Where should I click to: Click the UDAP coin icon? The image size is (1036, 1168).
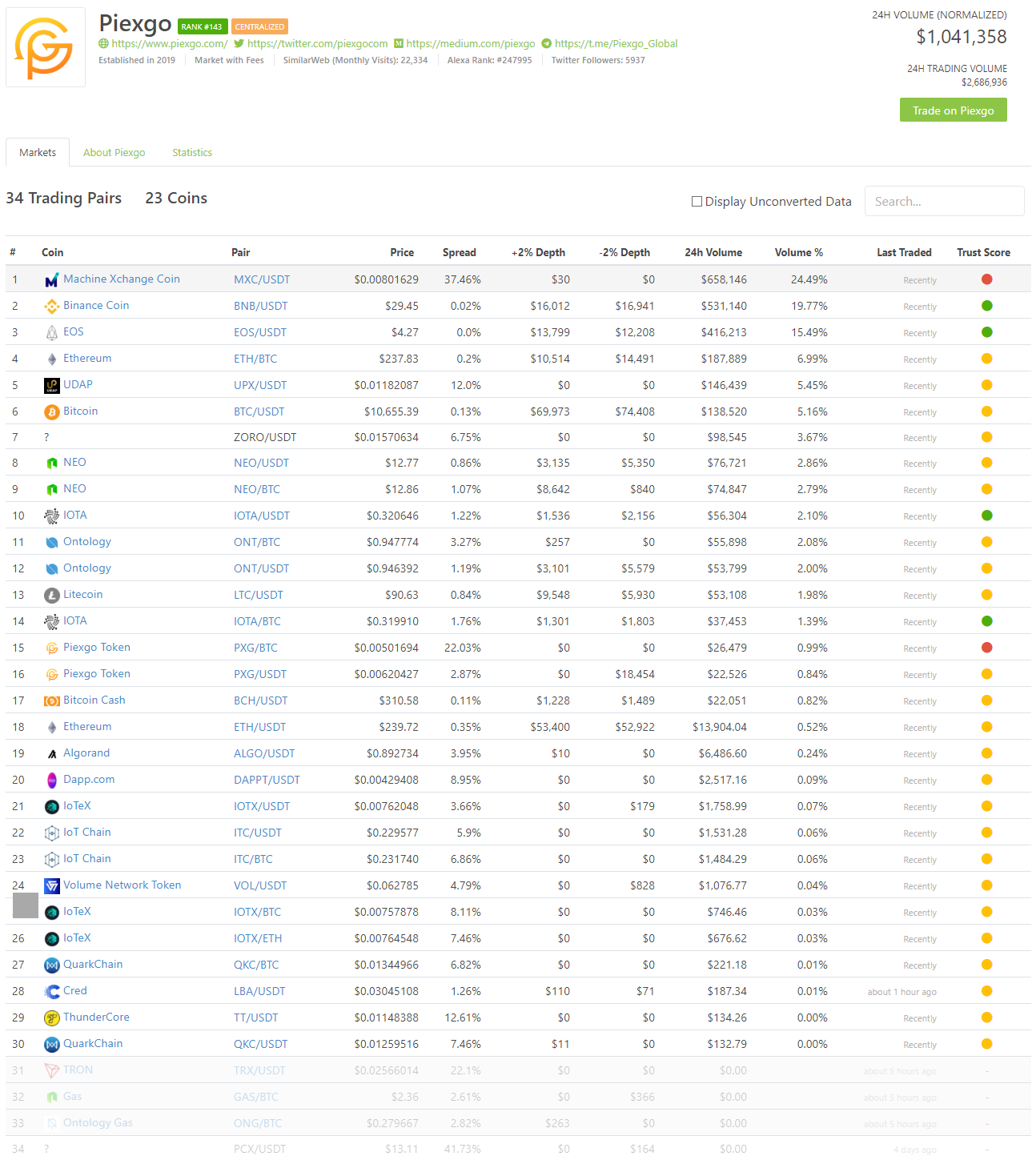click(52, 386)
